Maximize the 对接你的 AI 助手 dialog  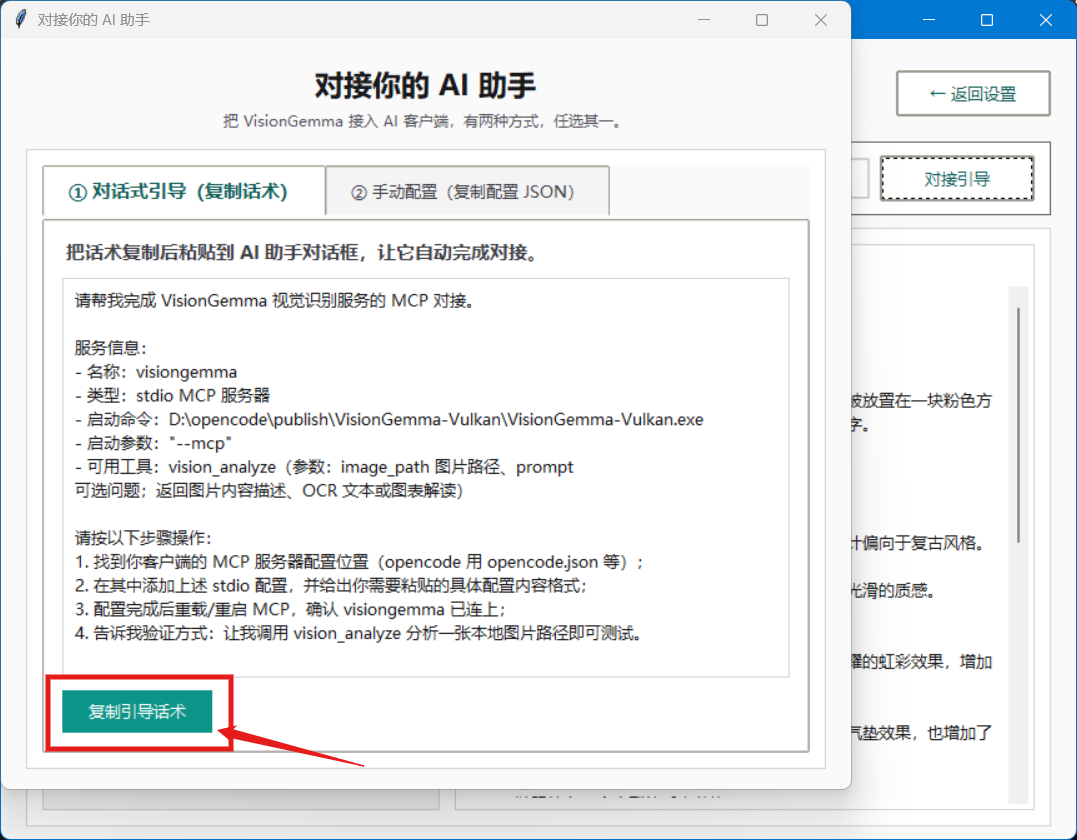click(x=762, y=20)
